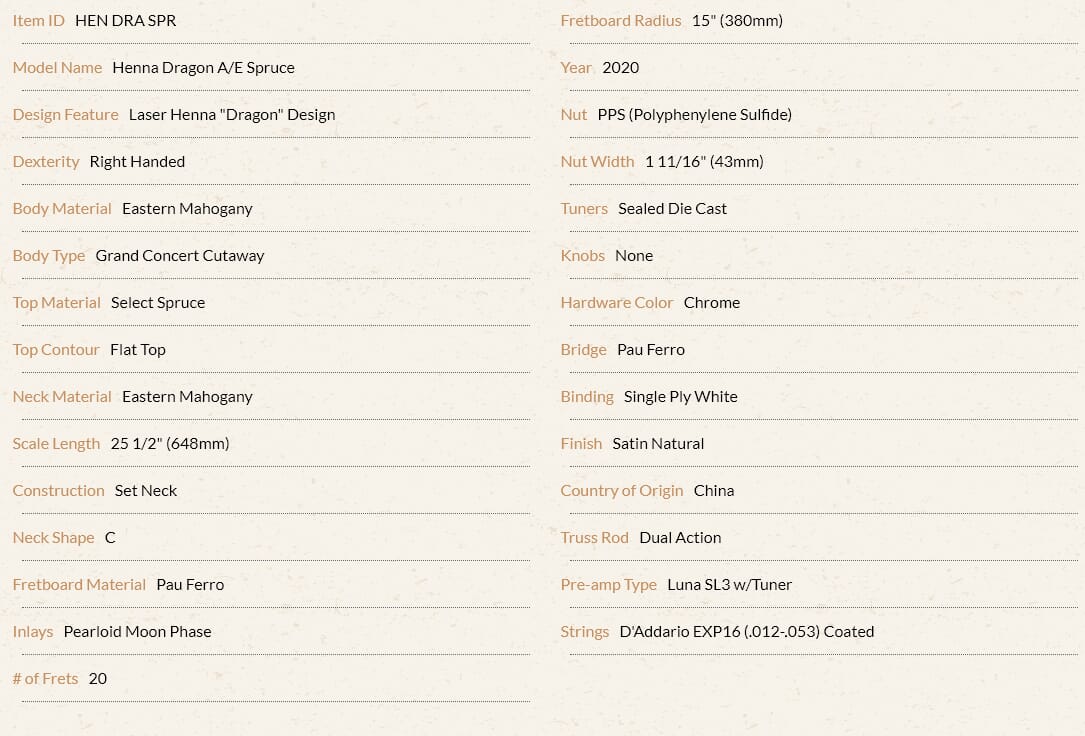Click the Fretboard Radius label

(621, 21)
